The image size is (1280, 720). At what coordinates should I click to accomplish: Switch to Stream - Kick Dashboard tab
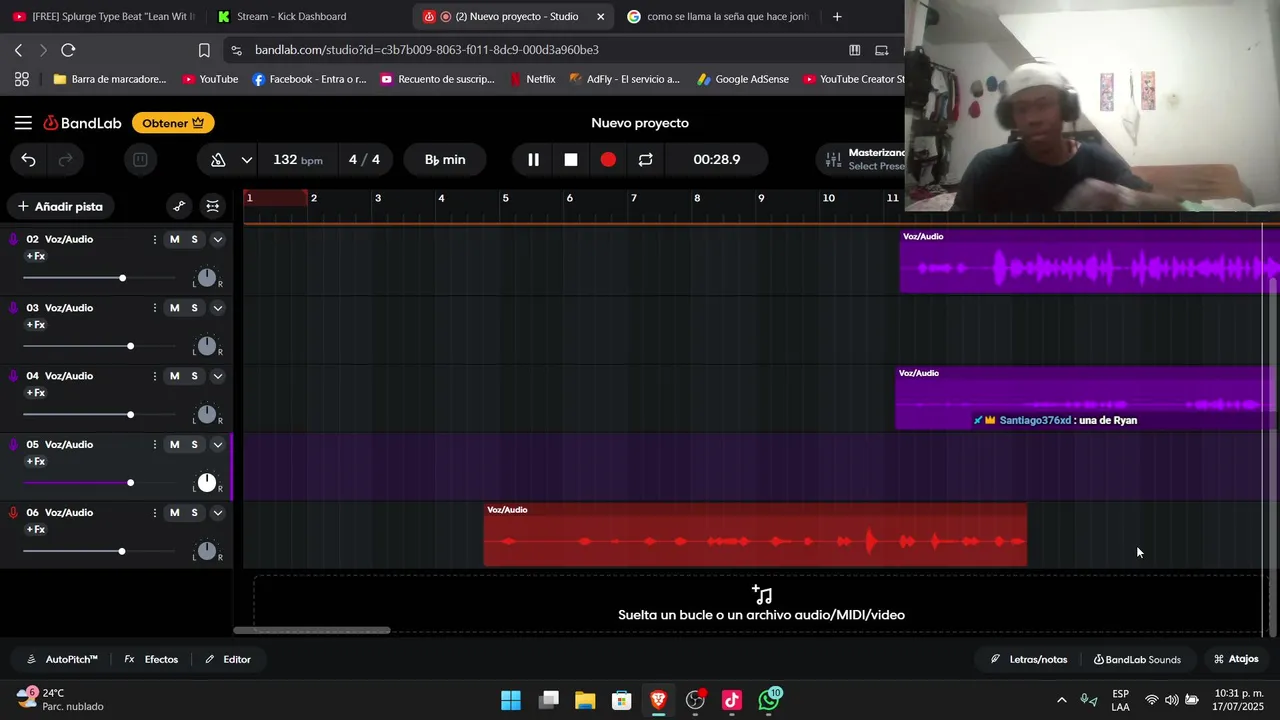pyautogui.click(x=307, y=16)
